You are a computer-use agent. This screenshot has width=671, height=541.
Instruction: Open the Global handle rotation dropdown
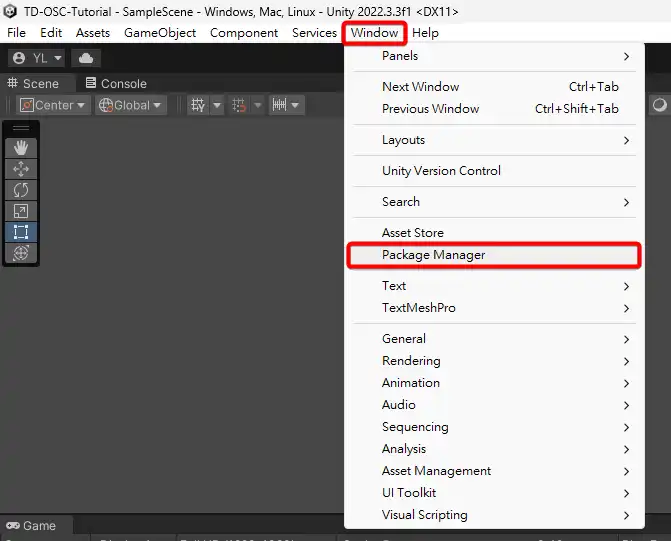click(x=130, y=105)
